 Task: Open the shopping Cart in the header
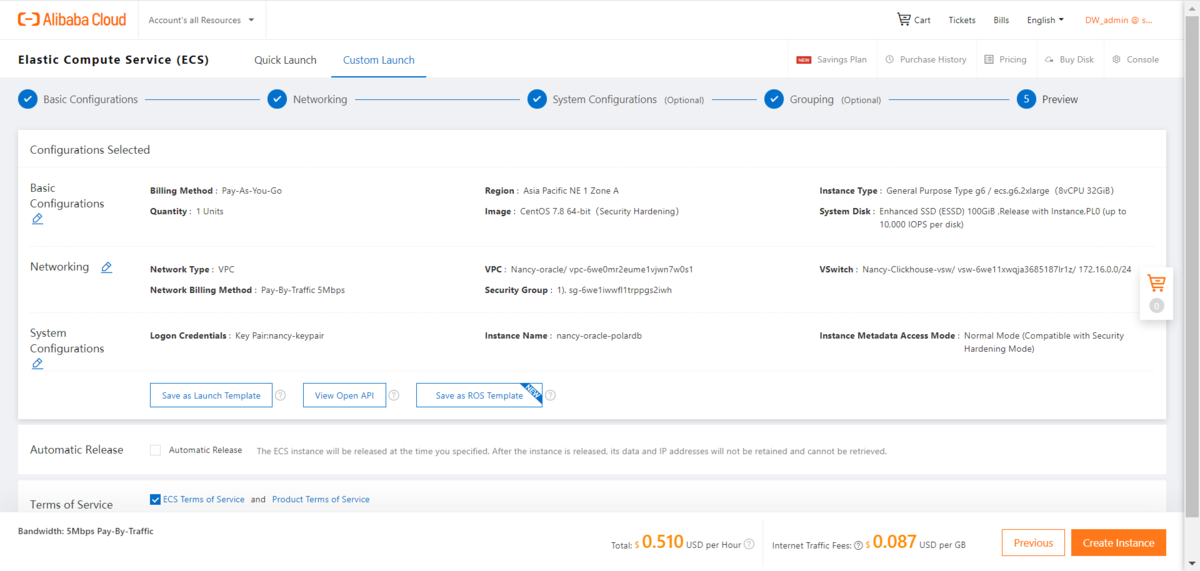[x=913, y=20]
